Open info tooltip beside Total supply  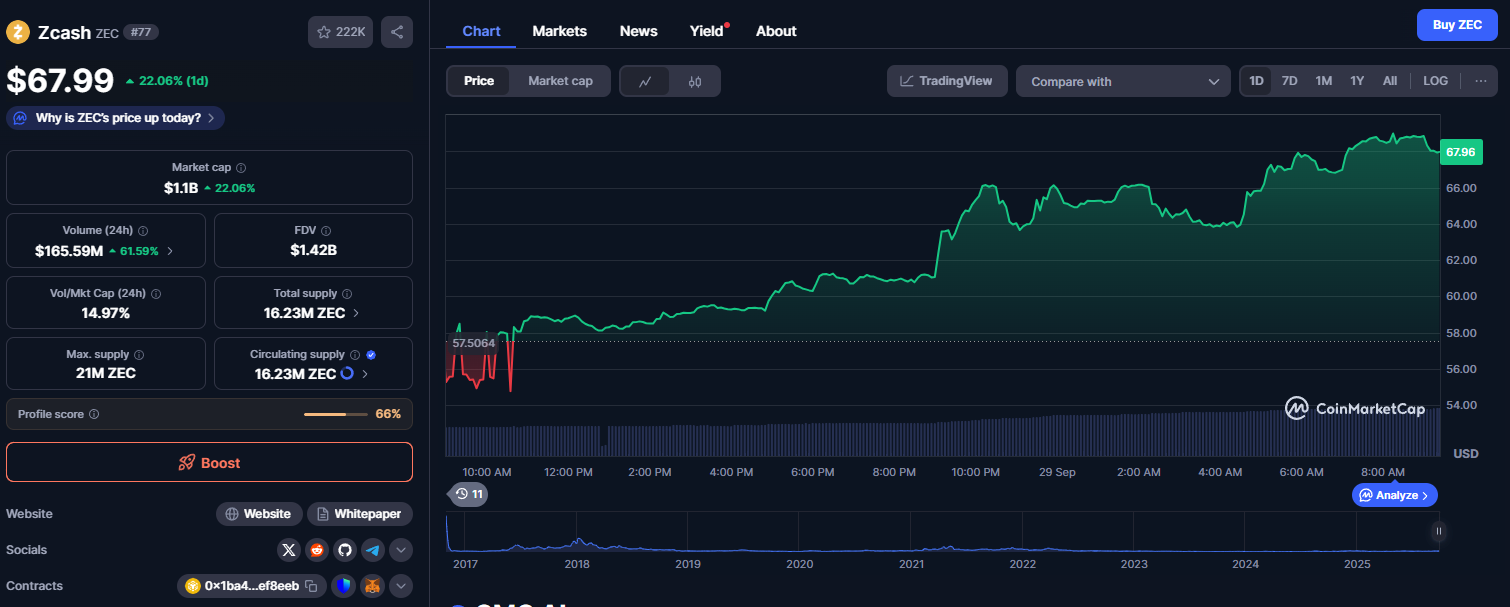[347, 294]
